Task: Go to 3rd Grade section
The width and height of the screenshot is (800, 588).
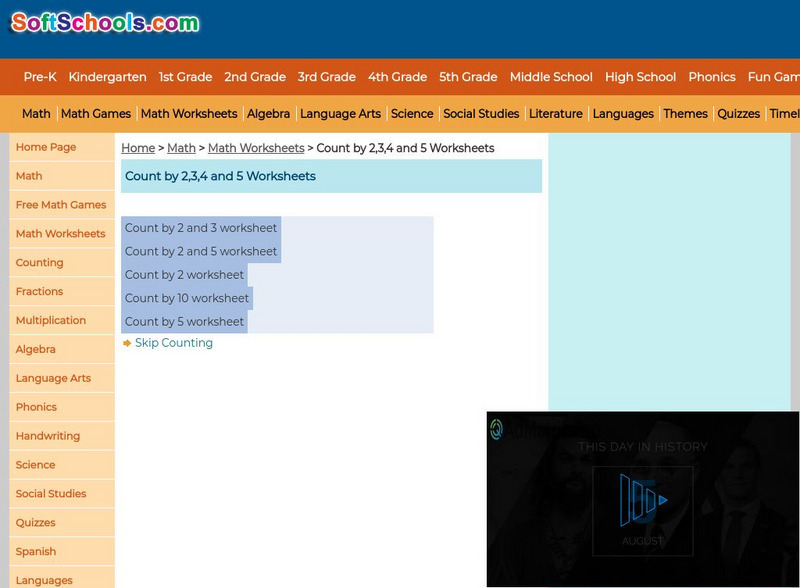Action: pos(327,77)
